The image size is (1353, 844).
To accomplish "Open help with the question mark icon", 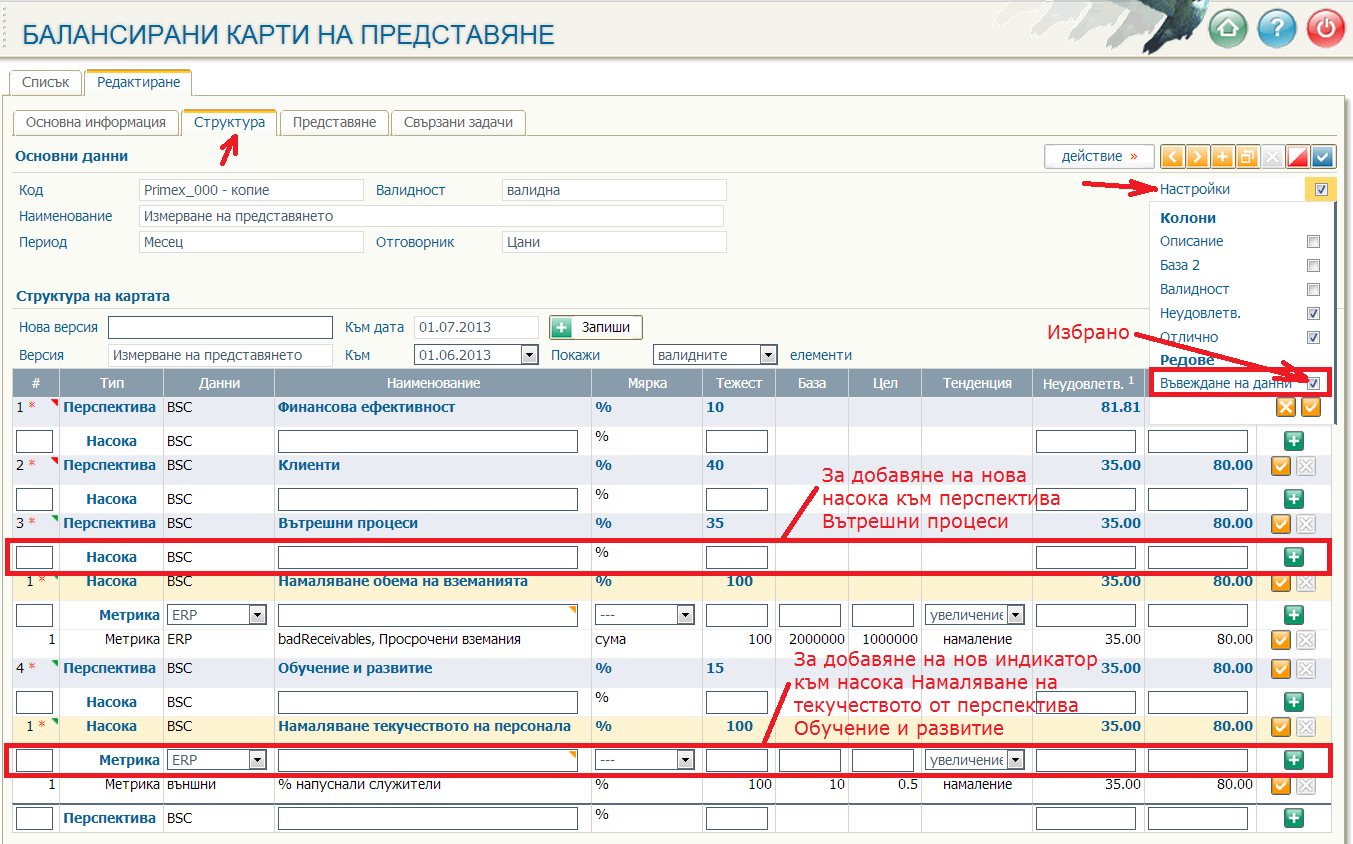I will [x=1277, y=28].
